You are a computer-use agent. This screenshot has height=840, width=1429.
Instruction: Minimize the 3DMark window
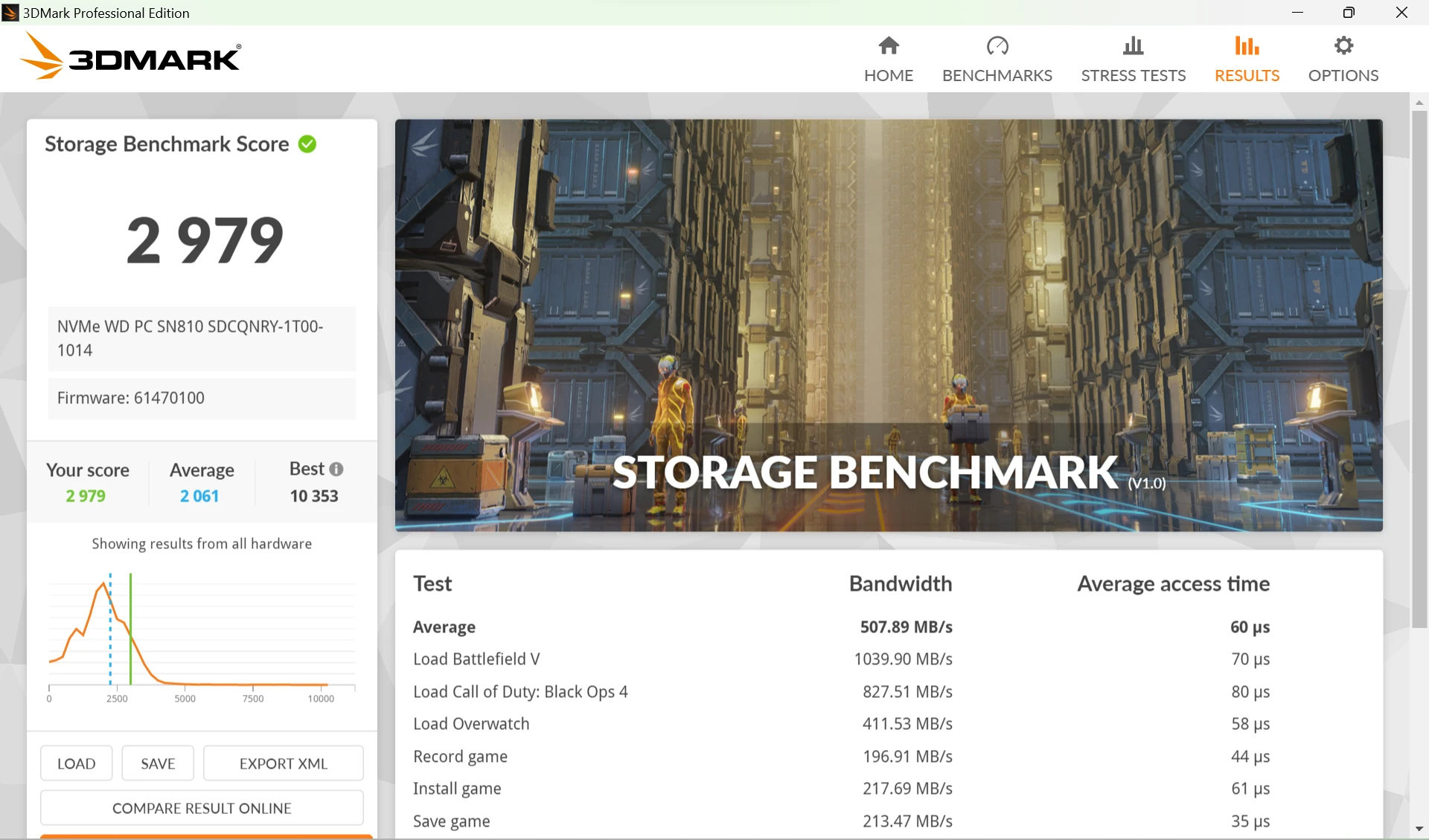click(1297, 13)
